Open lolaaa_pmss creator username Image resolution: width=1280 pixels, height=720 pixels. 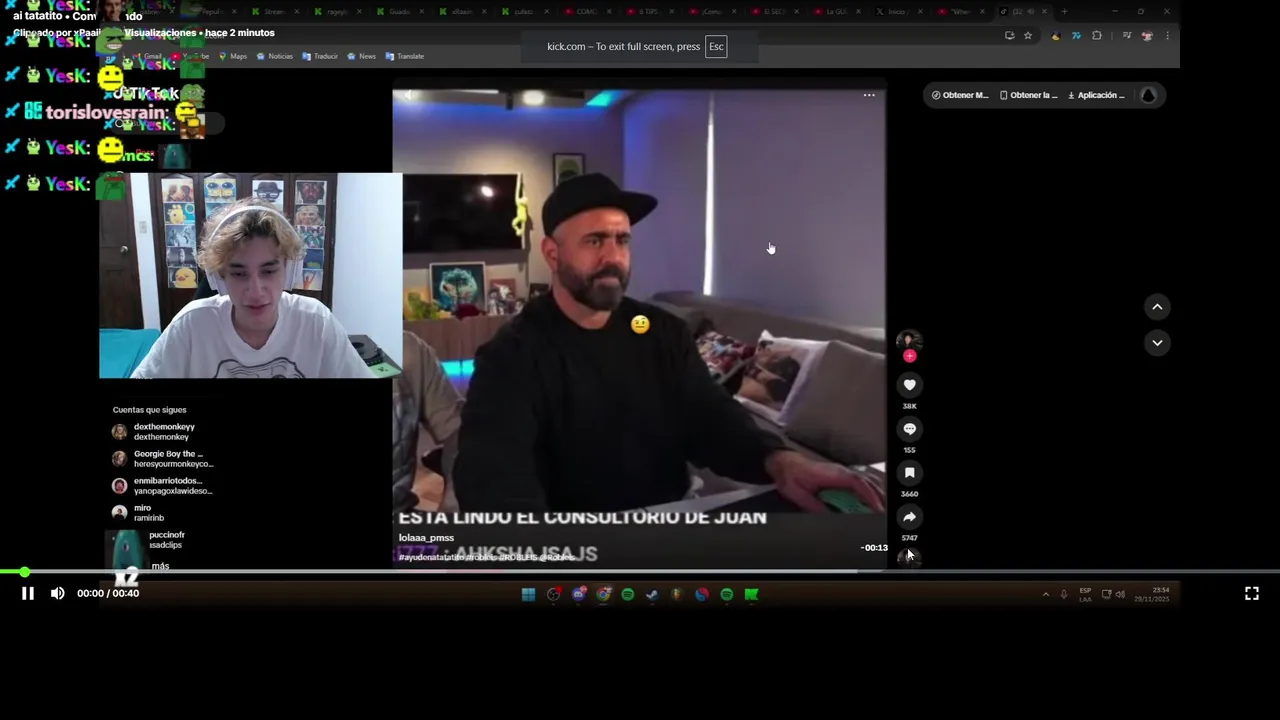426,538
